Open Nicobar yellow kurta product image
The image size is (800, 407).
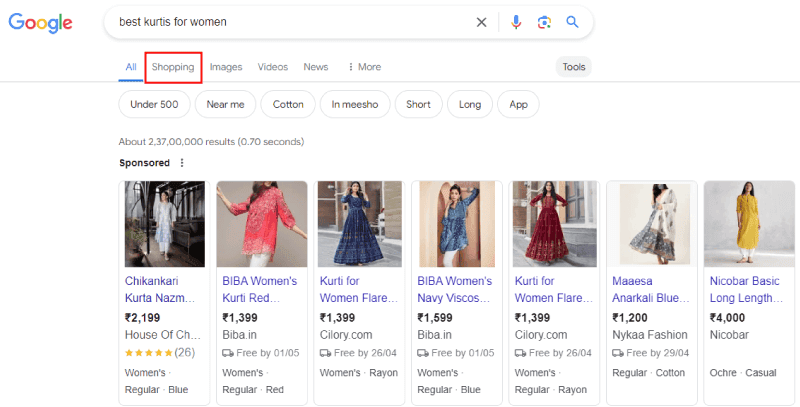pos(749,224)
